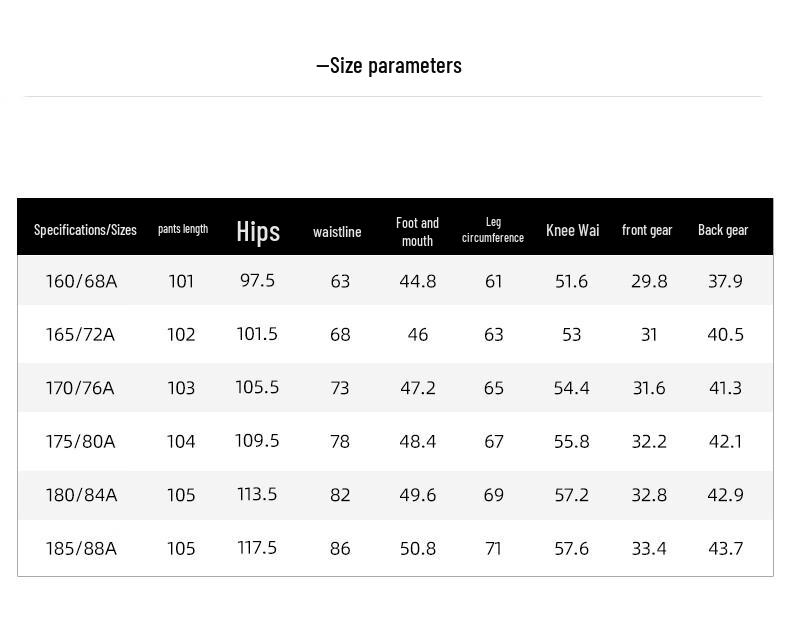790x628 pixels.
Task: Select knee value 55.8
Action: 571,442
